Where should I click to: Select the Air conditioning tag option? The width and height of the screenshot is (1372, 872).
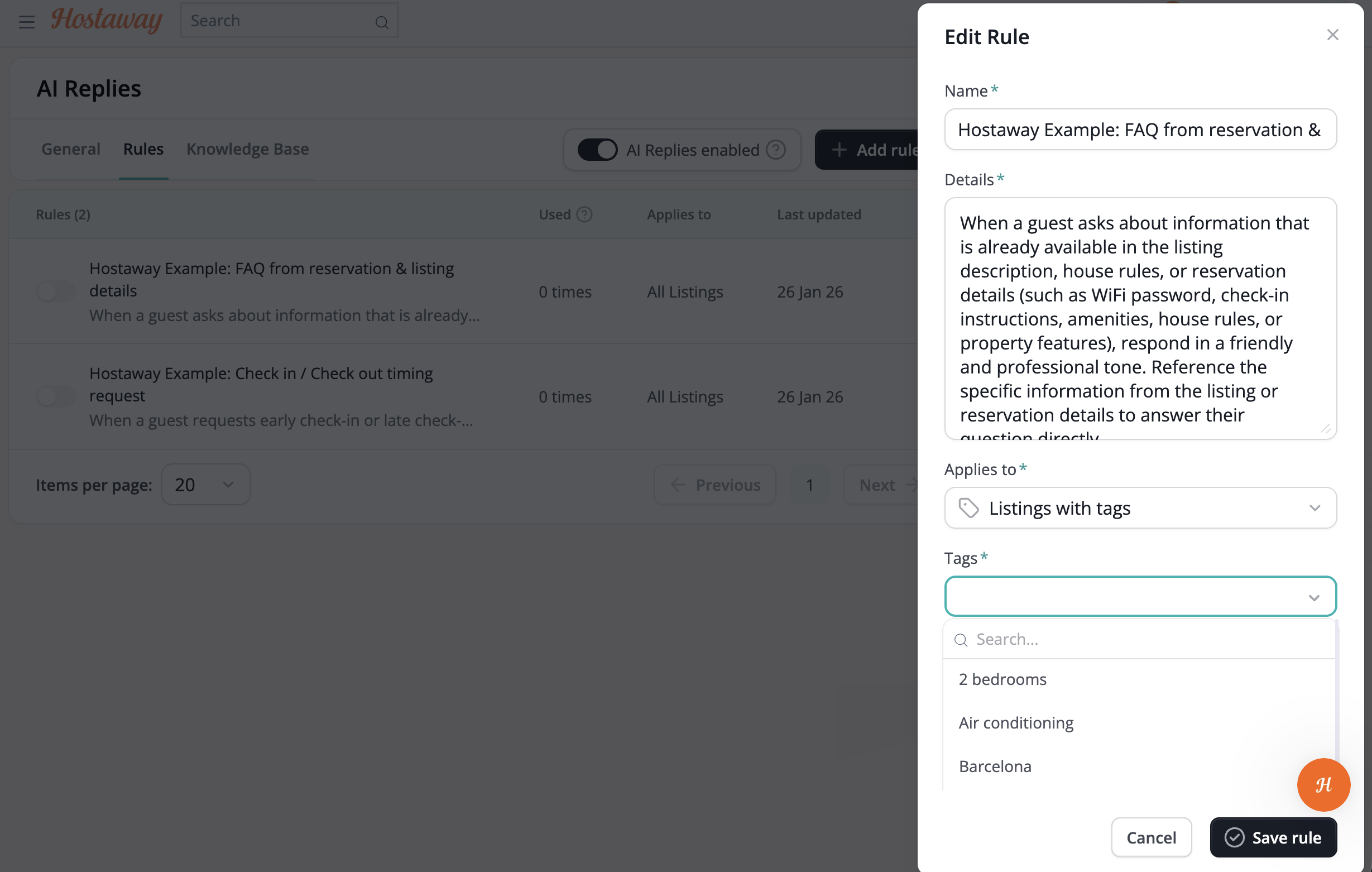1139,723
